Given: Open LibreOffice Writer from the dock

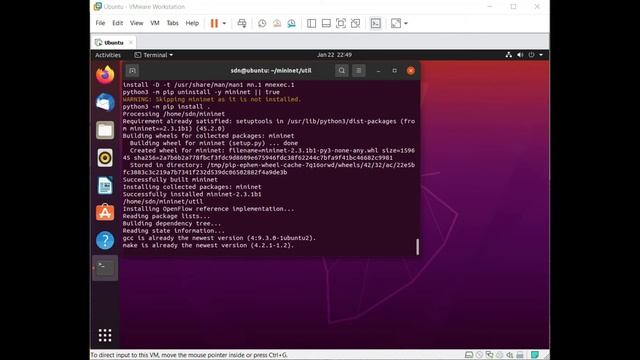Looking at the screenshot, I should (x=105, y=185).
